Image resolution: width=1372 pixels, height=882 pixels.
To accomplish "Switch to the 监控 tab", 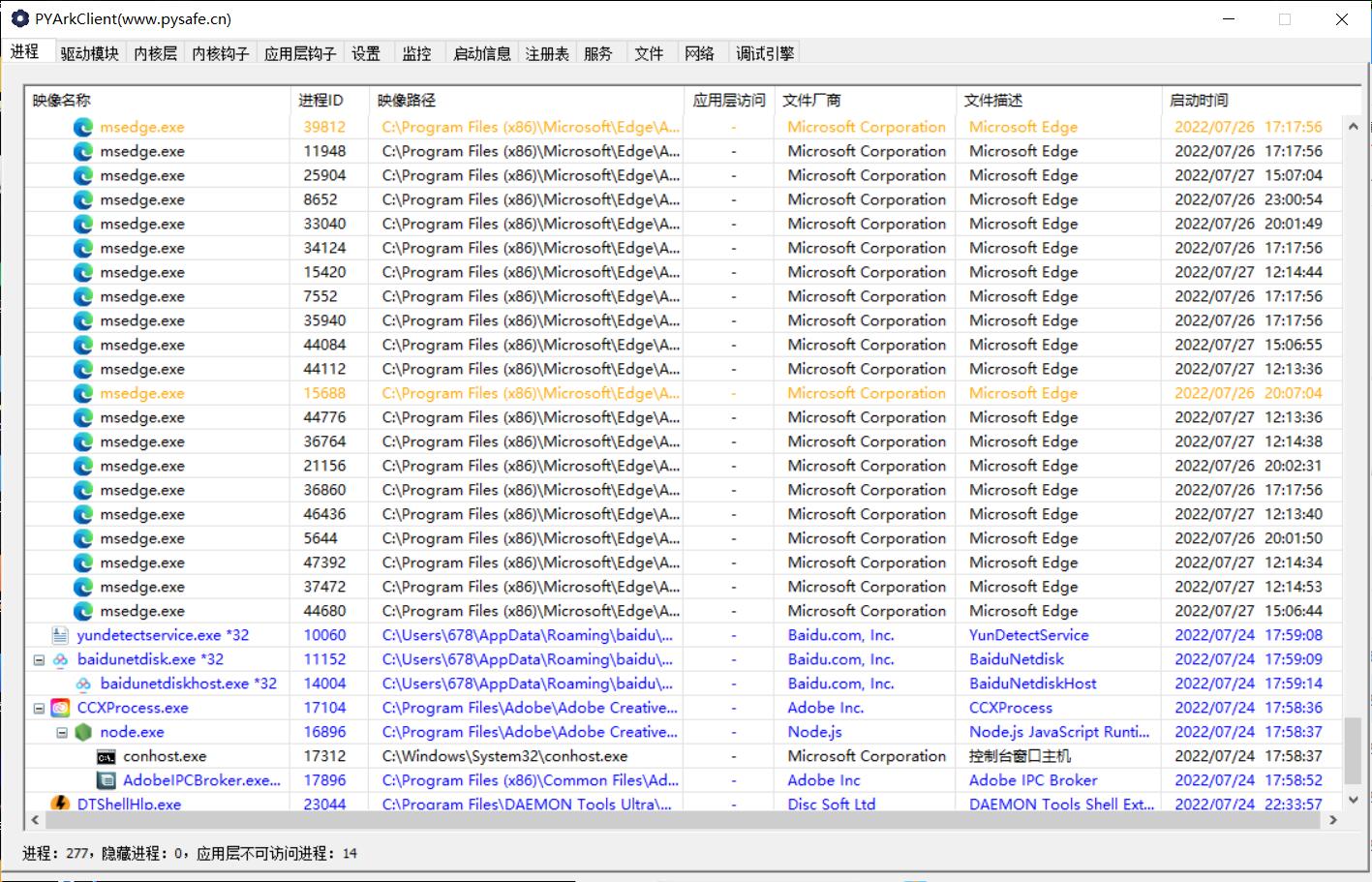I will click(417, 54).
